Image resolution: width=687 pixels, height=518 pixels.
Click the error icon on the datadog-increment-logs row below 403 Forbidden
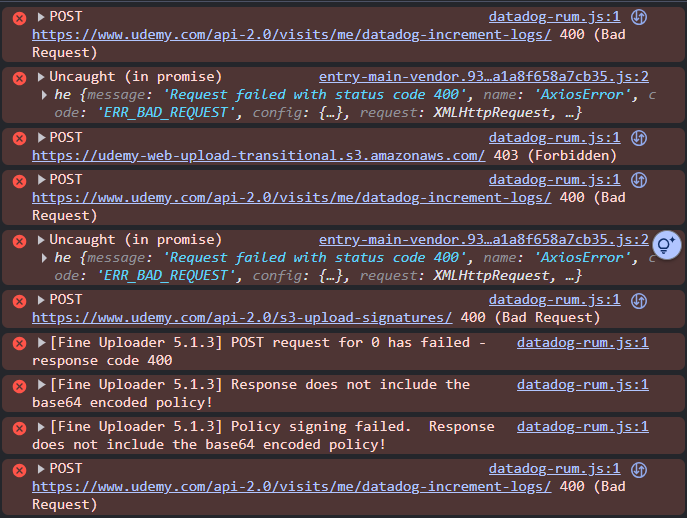(x=19, y=181)
